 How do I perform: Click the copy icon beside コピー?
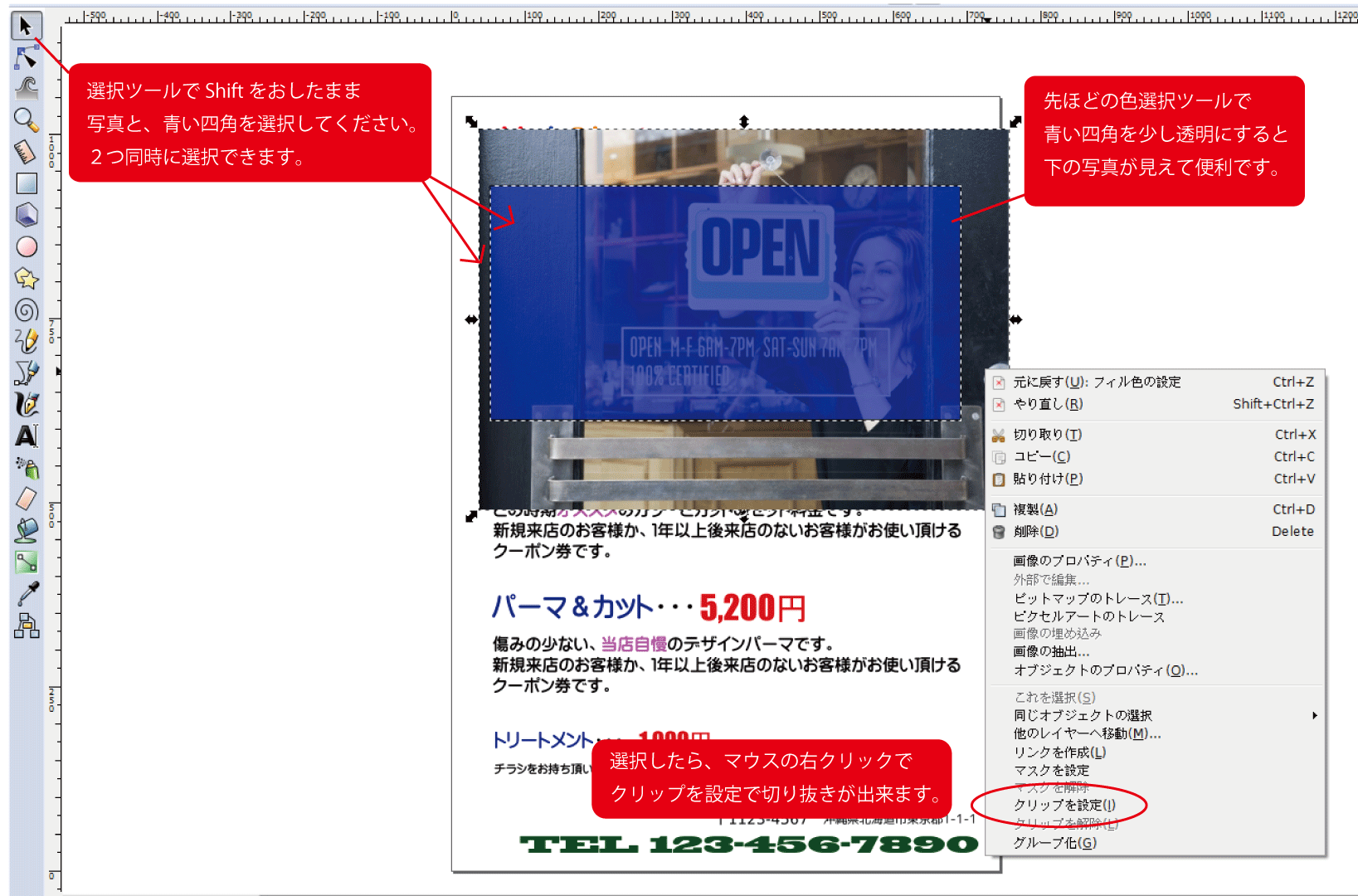tap(999, 457)
